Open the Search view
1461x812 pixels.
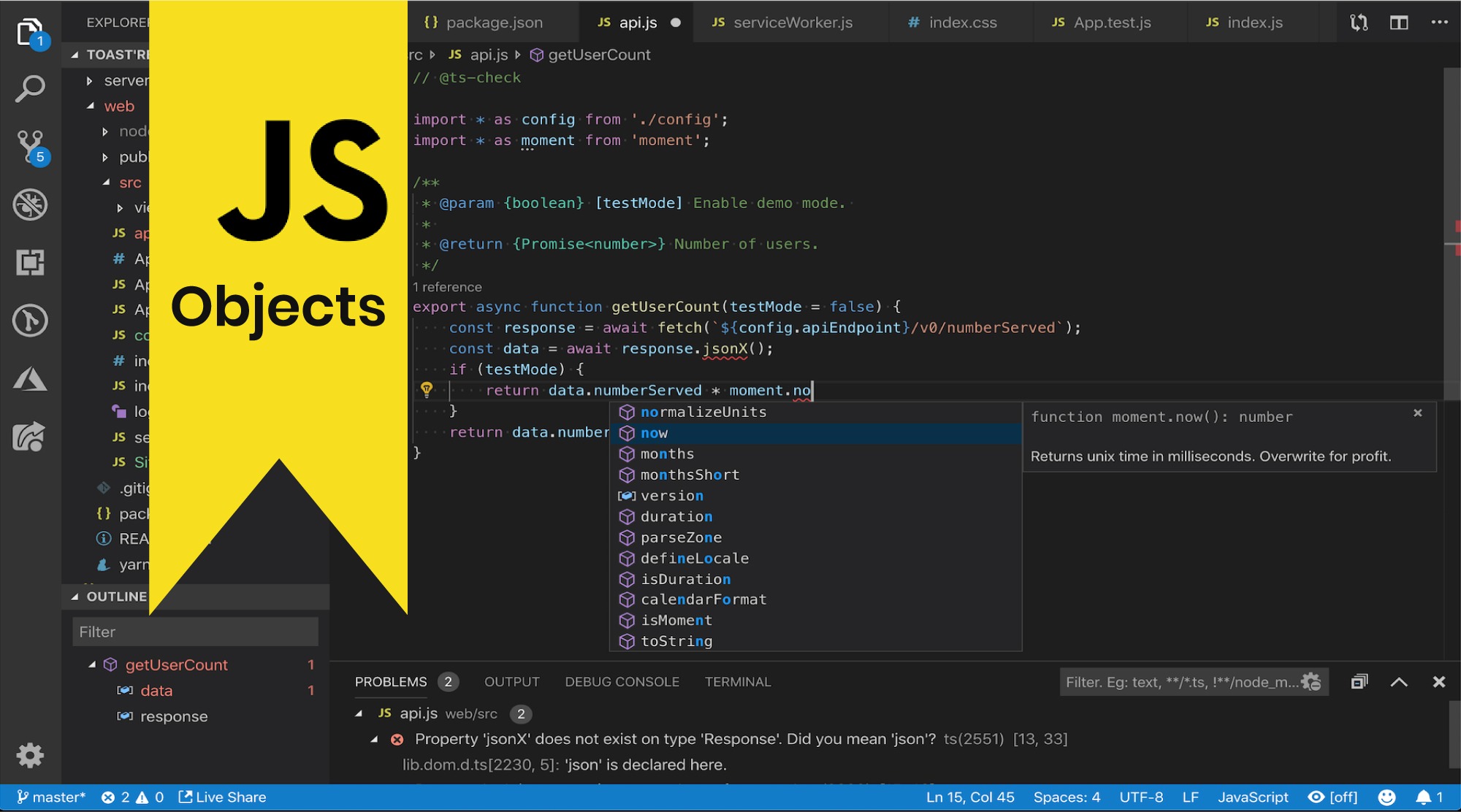[x=31, y=88]
